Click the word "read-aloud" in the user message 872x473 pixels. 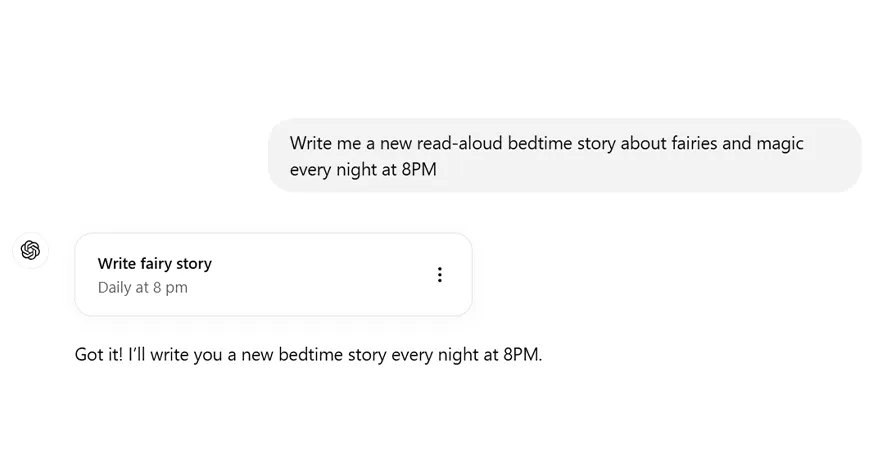460,143
